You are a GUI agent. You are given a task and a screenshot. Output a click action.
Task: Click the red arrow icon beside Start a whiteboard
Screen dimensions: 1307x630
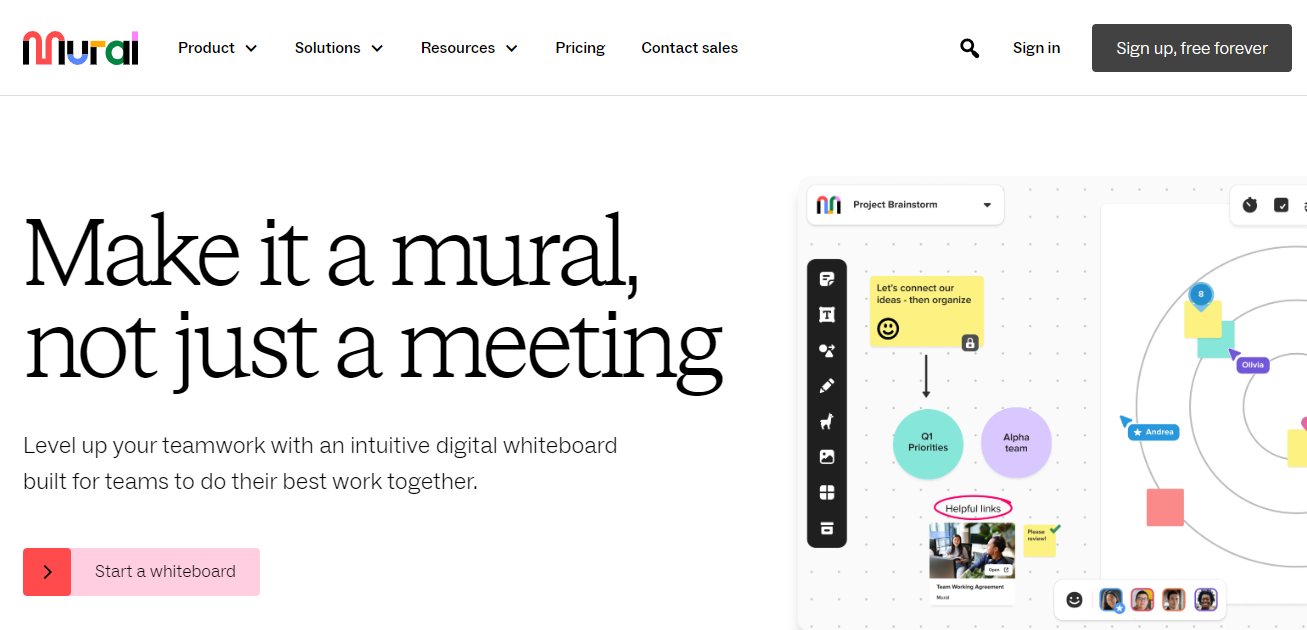pyautogui.click(x=47, y=572)
